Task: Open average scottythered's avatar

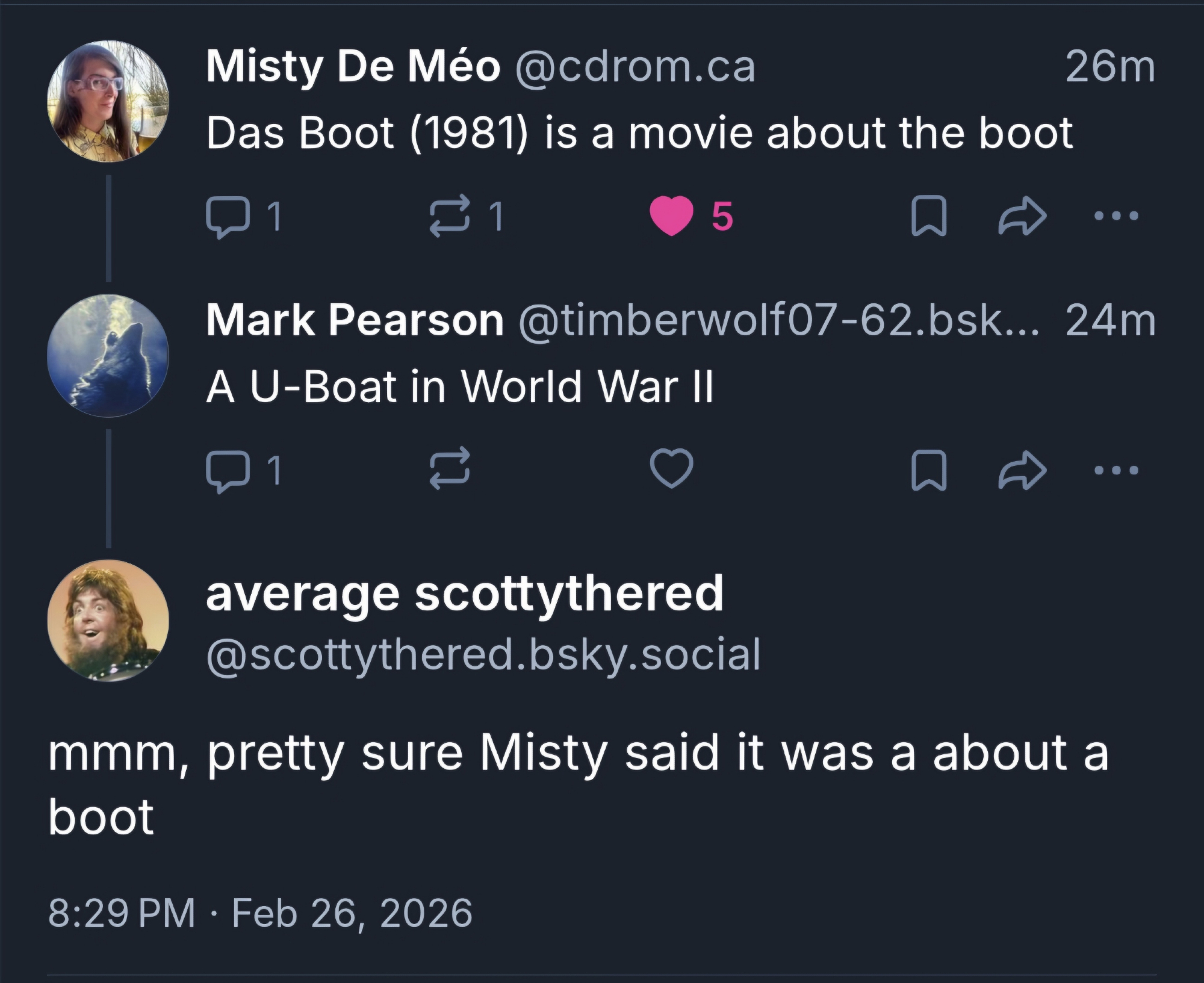Action: 108,621
